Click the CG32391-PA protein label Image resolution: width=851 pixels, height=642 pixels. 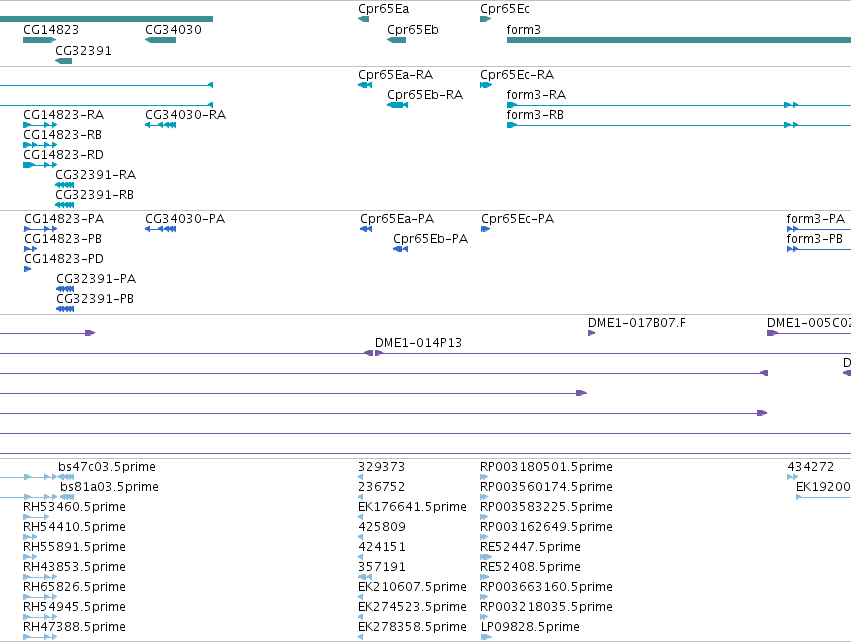[96, 279]
